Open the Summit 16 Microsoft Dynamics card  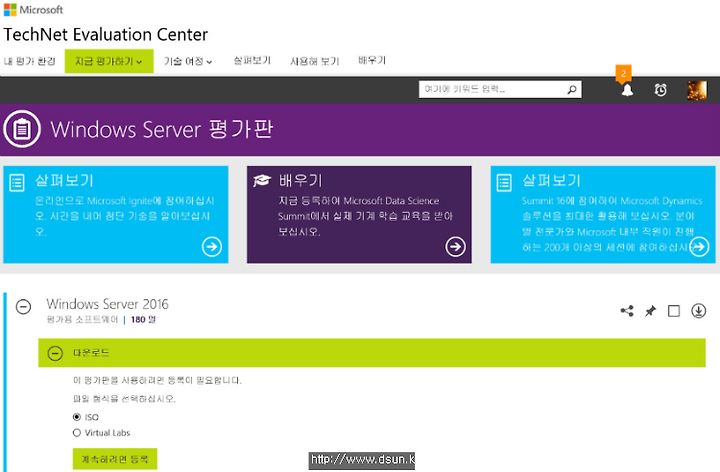click(603, 214)
